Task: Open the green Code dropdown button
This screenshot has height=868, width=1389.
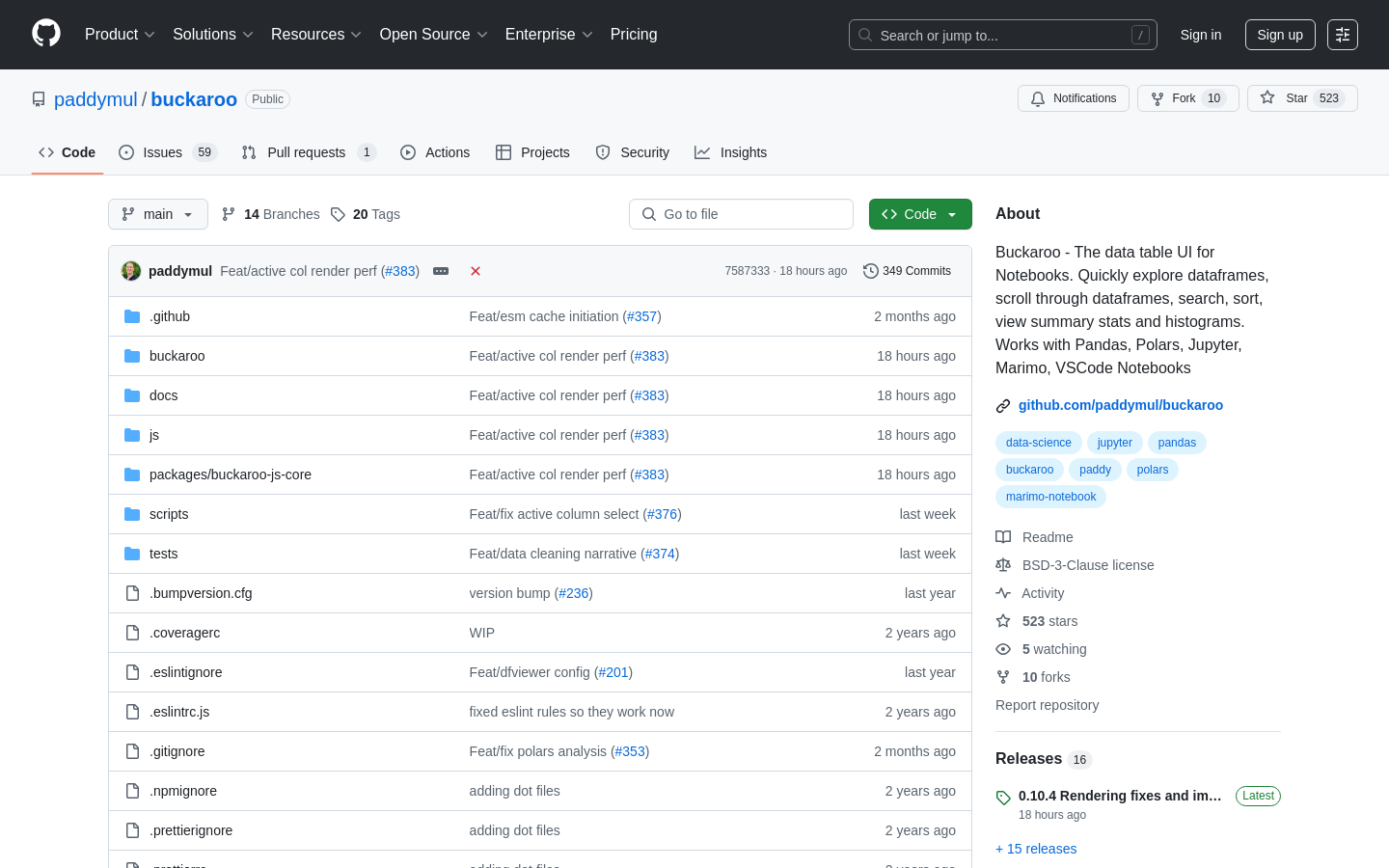Action: pos(920,214)
